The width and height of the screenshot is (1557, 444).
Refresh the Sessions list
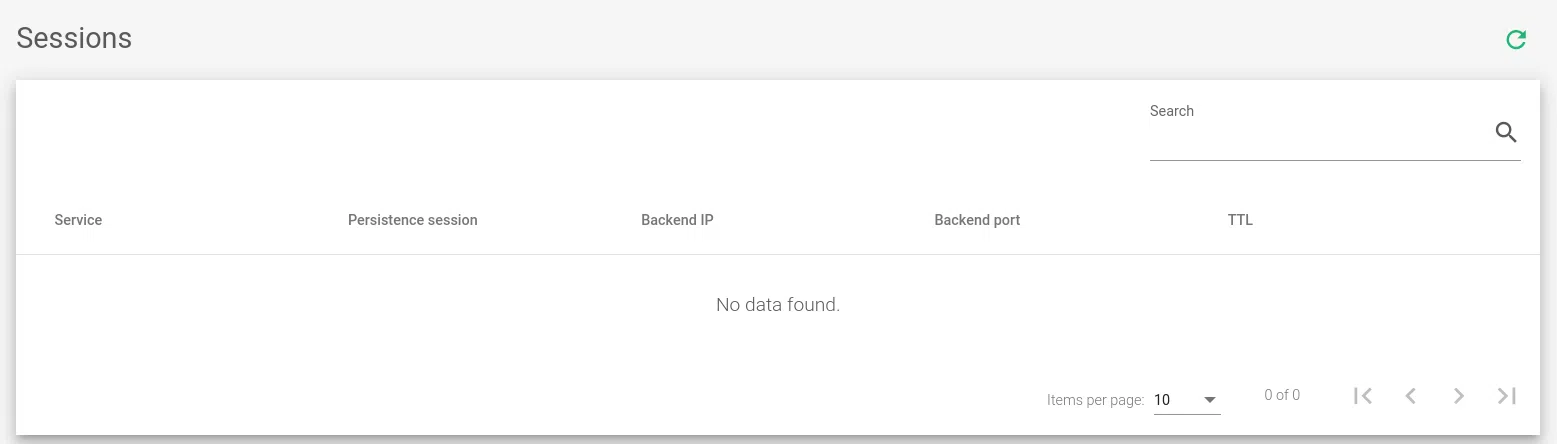pos(1516,40)
